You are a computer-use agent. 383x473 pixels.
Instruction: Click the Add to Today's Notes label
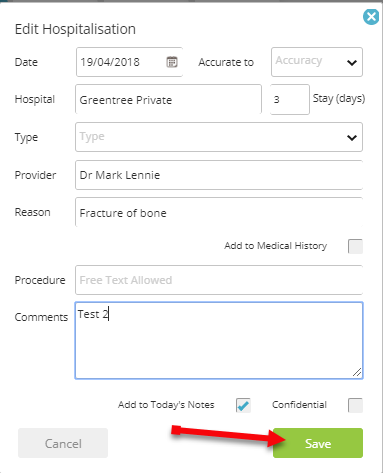pyautogui.click(x=166, y=405)
